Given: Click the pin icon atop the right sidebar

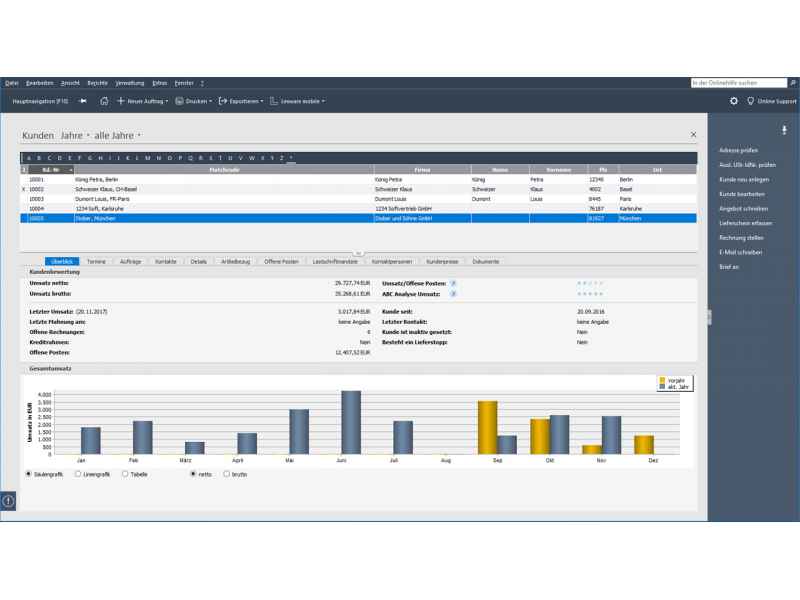Looking at the screenshot, I should [784, 131].
